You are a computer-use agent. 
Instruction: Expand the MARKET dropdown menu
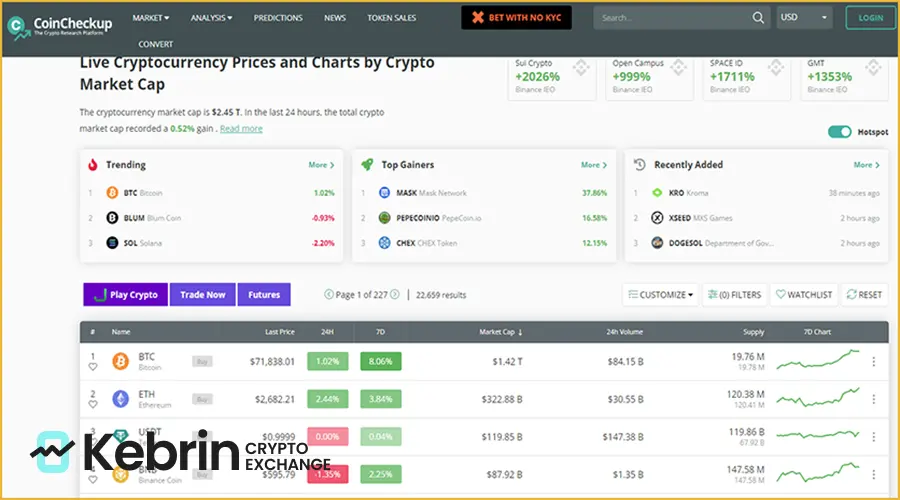(151, 18)
